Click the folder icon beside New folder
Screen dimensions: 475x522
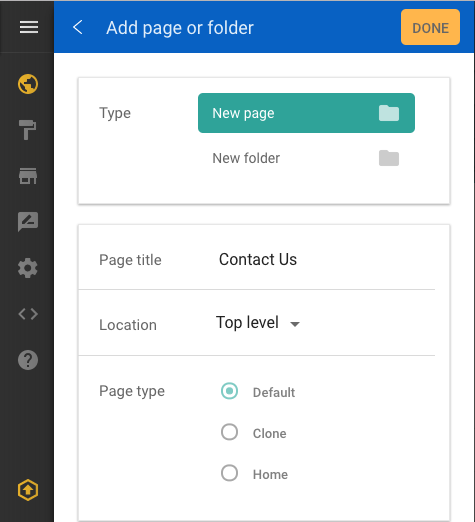tap(389, 158)
